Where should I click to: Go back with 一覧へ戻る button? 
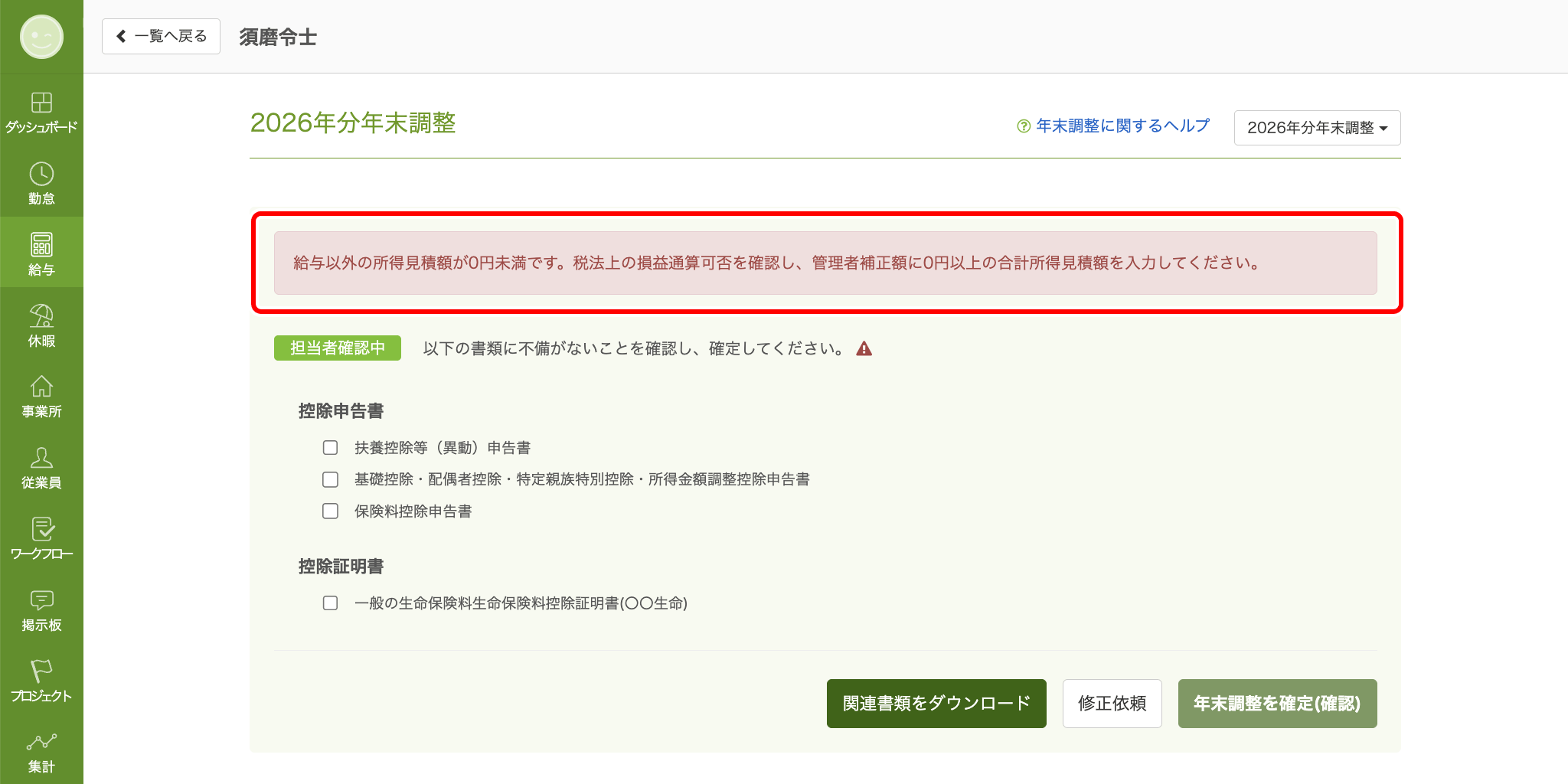pos(161,36)
